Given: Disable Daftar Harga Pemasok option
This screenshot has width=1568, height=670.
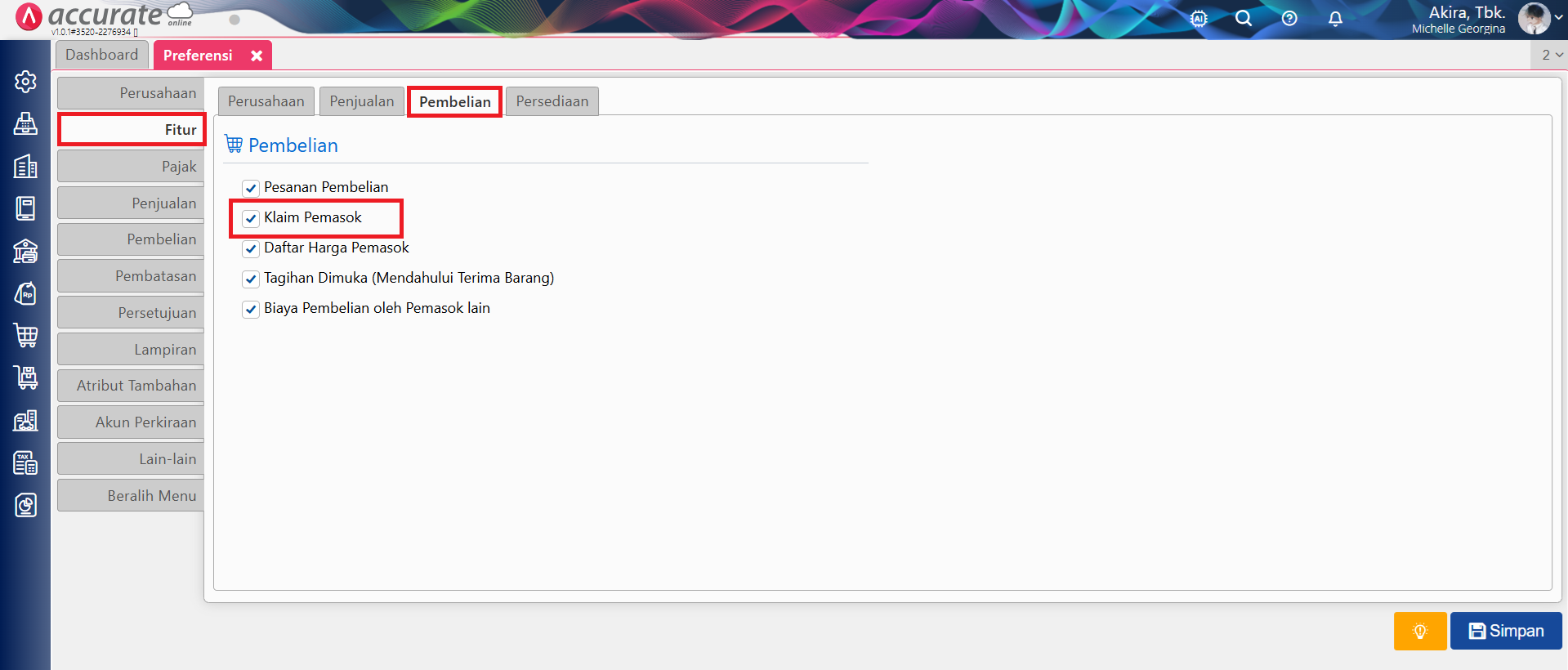Looking at the screenshot, I should (251, 248).
